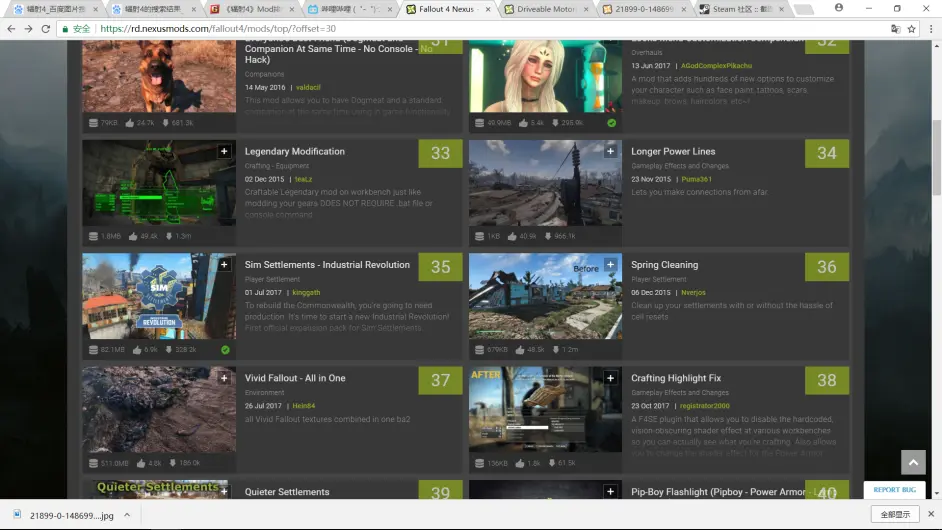Switch to the Driveable Motor tab

click(x=545, y=9)
